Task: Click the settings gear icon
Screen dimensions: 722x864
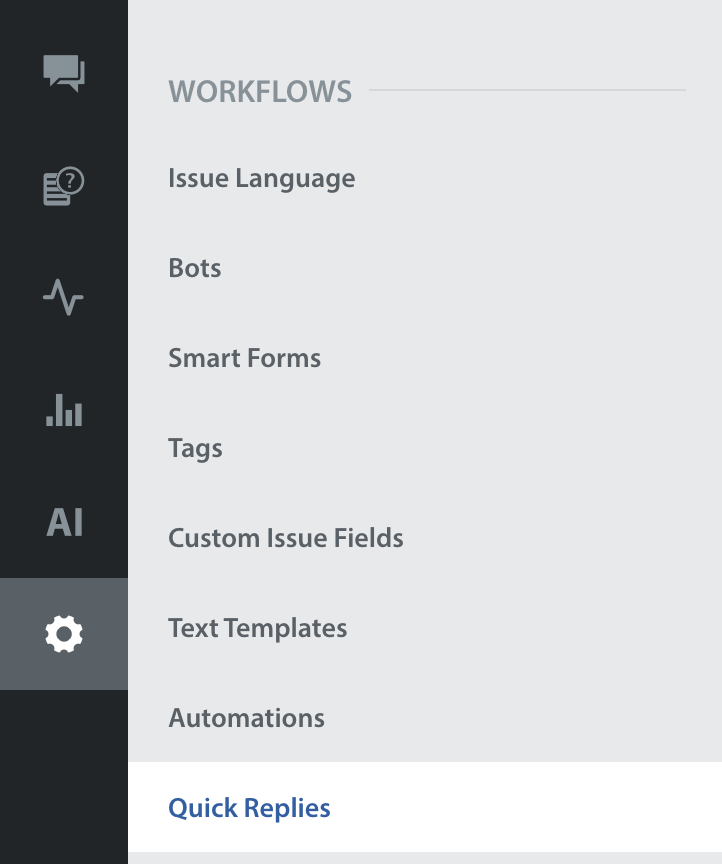Action: pos(64,634)
